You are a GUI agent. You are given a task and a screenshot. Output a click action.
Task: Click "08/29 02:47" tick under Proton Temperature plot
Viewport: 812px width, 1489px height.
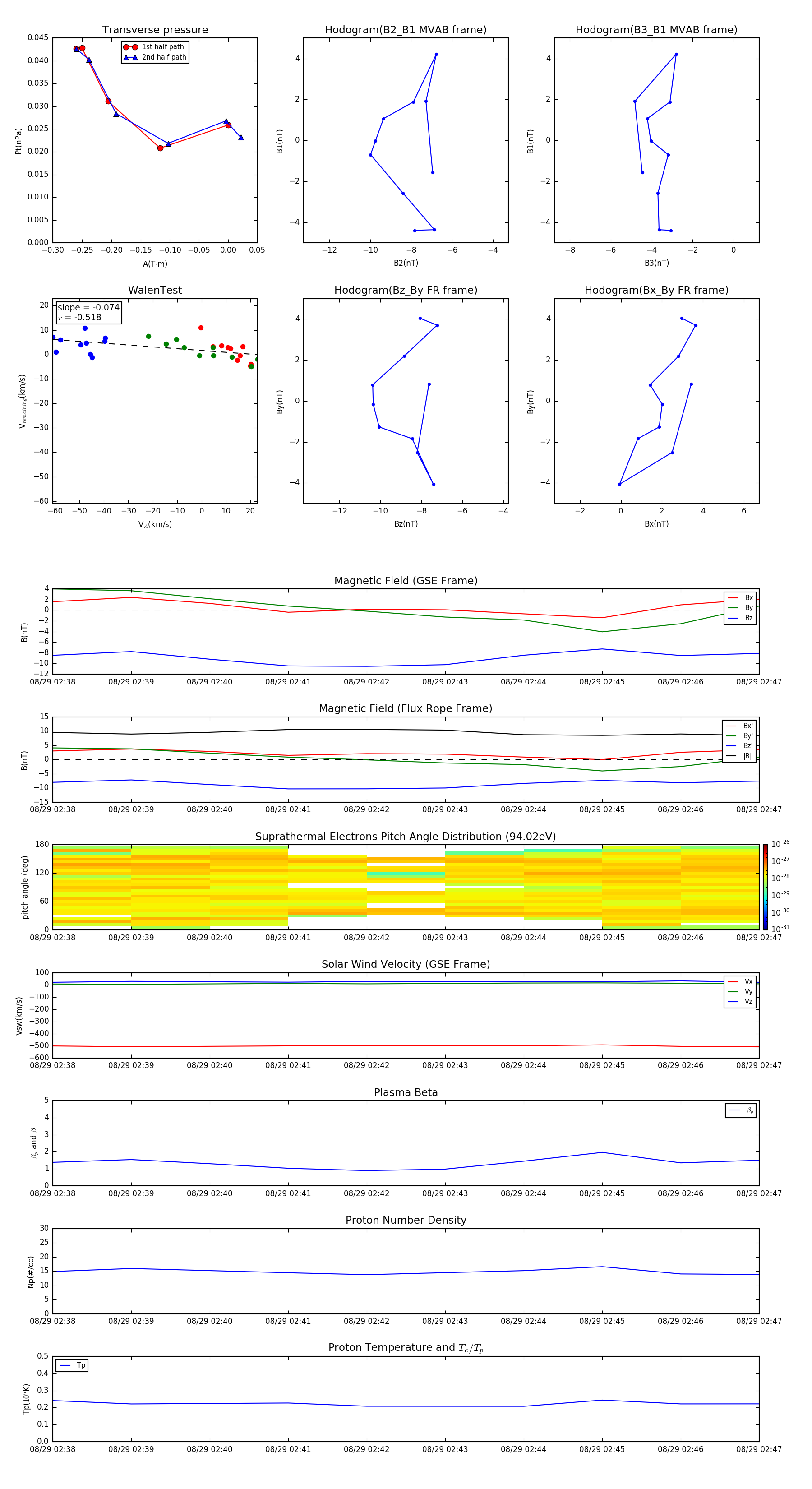point(759,1449)
